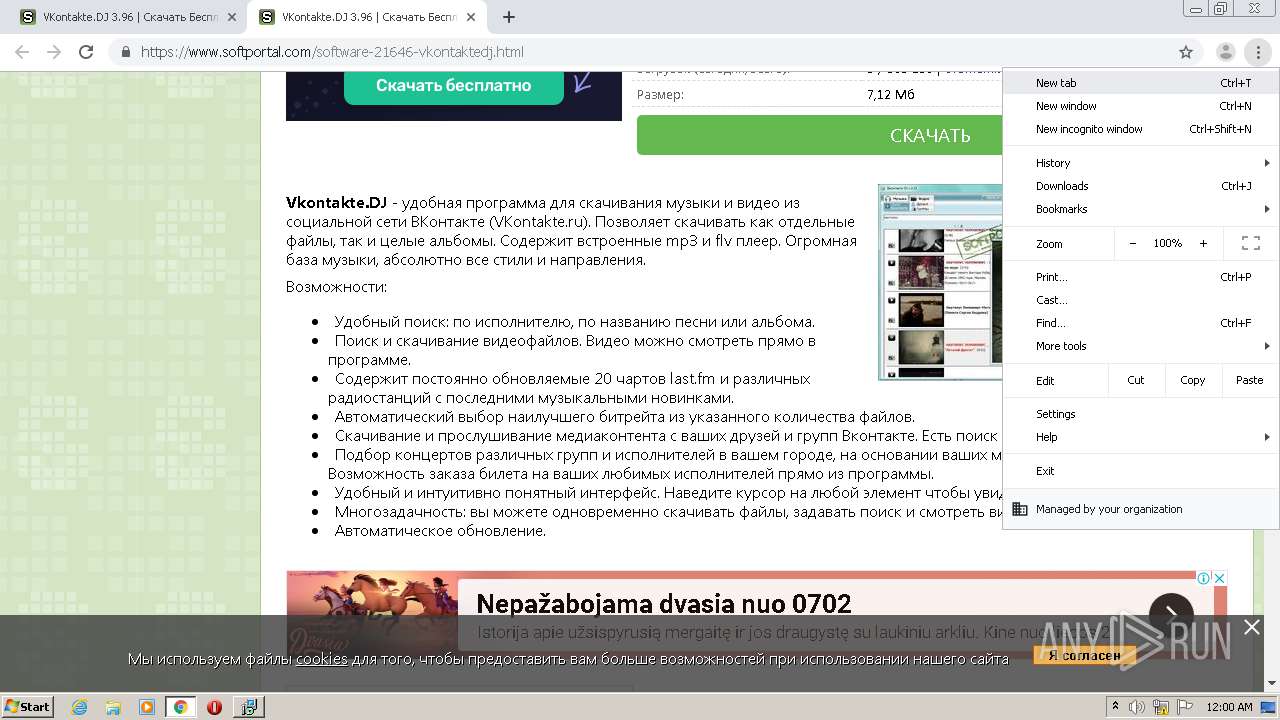Image resolution: width=1280 pixels, height=720 pixels.
Task: Open the AdChoices info icon on the ad banner
Action: 1205,578
